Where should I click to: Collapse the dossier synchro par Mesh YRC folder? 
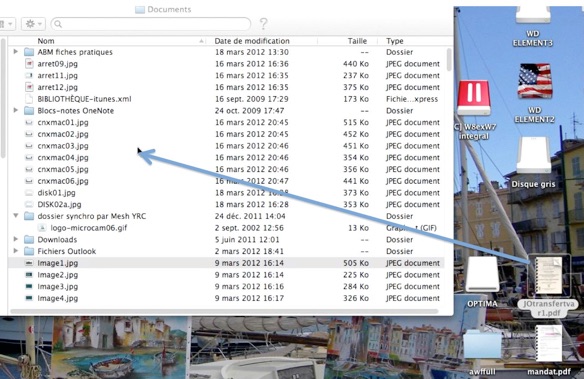click(x=16, y=216)
